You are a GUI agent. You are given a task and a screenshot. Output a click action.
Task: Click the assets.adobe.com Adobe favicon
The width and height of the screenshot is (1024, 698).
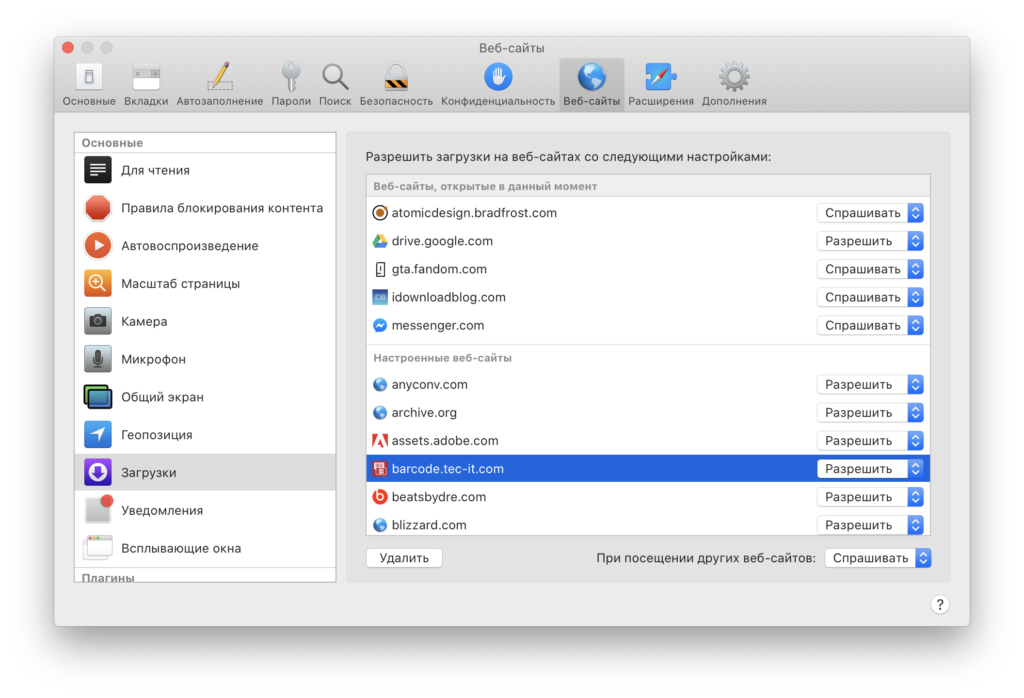click(x=379, y=441)
